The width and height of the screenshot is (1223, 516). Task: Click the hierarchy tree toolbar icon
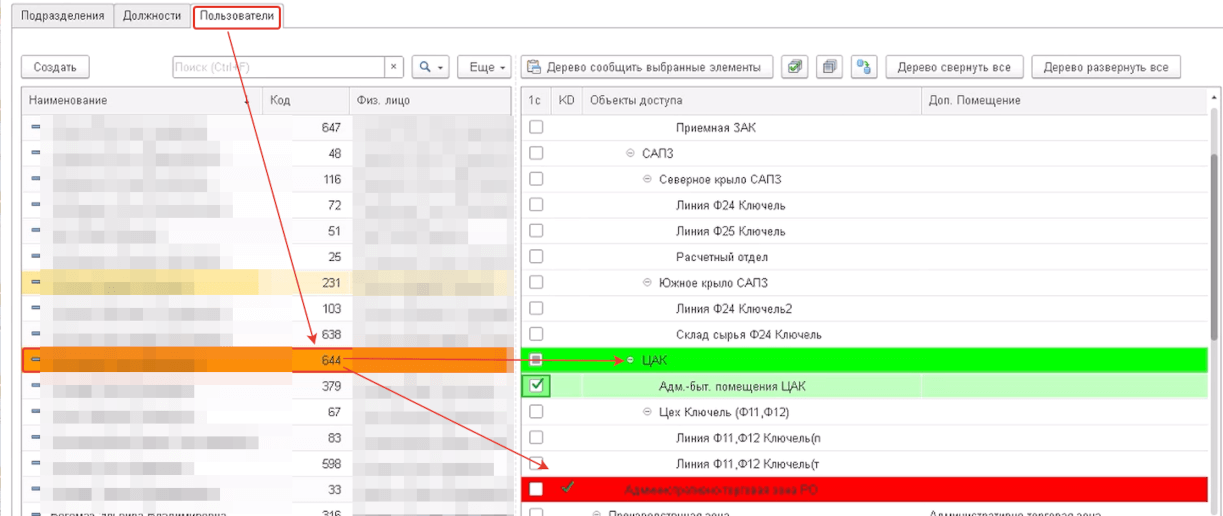[x=864, y=67]
